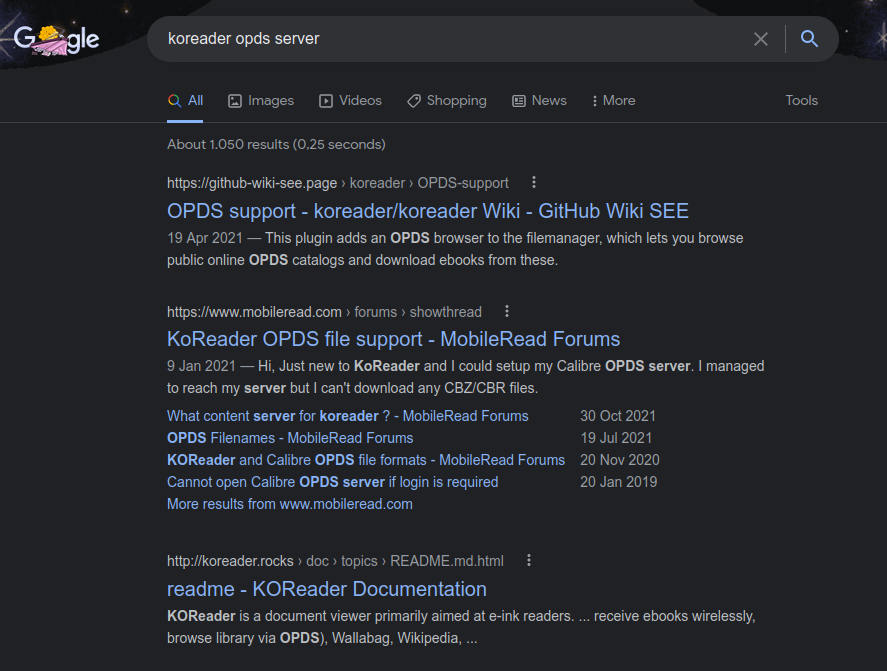Open KOReader and Calibre OPDS file formats link
The height and width of the screenshot is (671, 887).
pyautogui.click(x=365, y=460)
